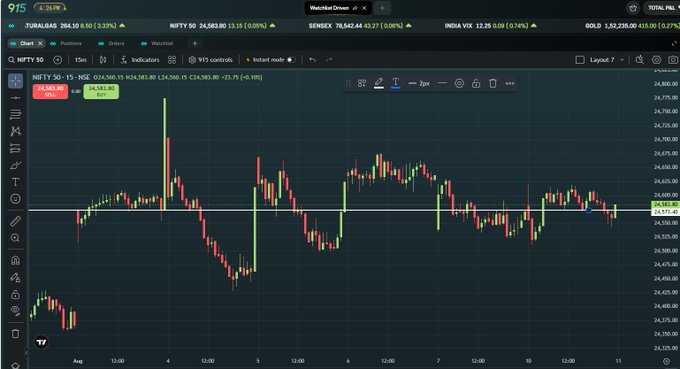Open symbol search for NIFTY 50
The image size is (680, 369).
[x=26, y=60]
